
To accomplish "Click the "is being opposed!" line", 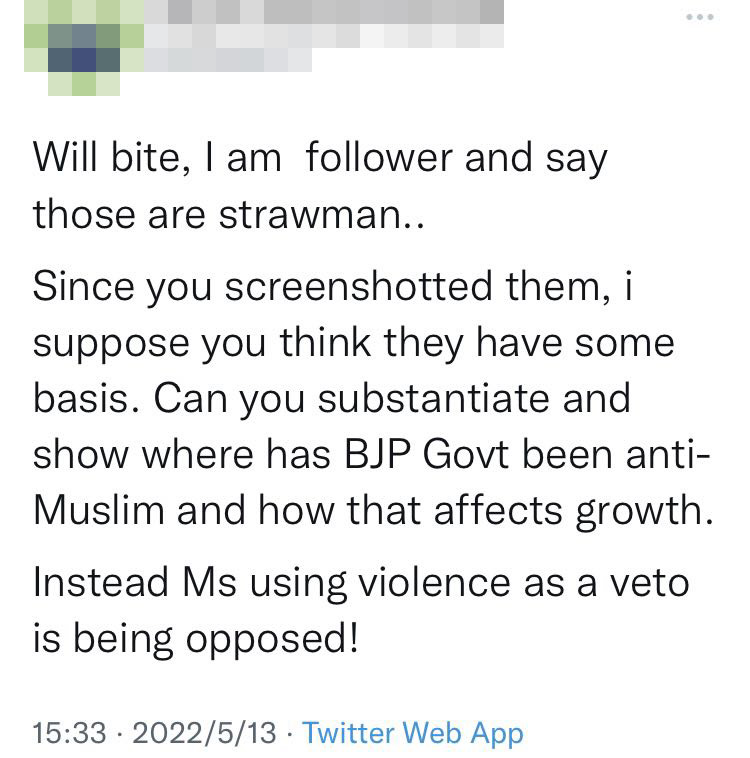I will pyautogui.click(x=195, y=639).
